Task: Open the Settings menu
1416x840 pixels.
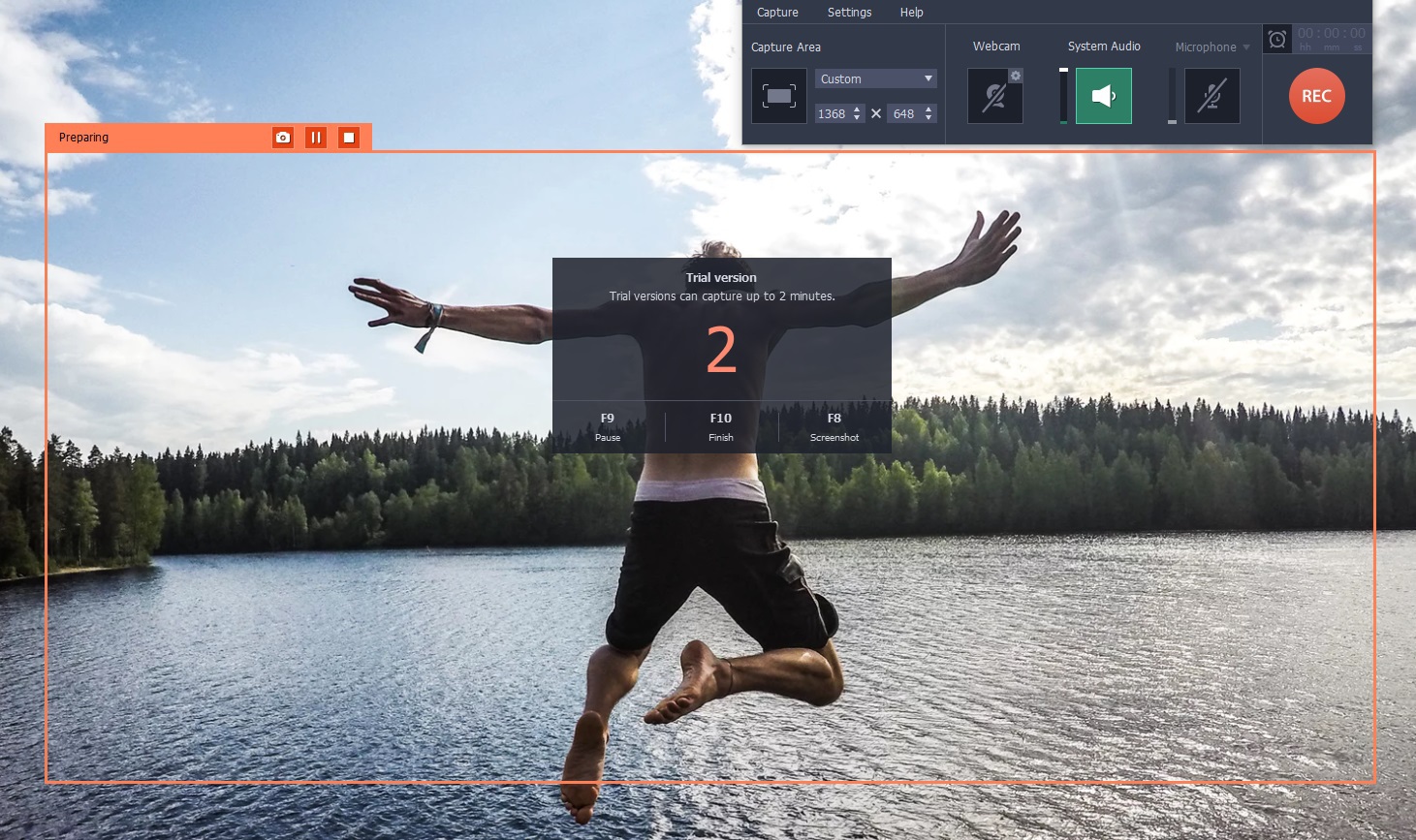Action: pyautogui.click(x=849, y=12)
